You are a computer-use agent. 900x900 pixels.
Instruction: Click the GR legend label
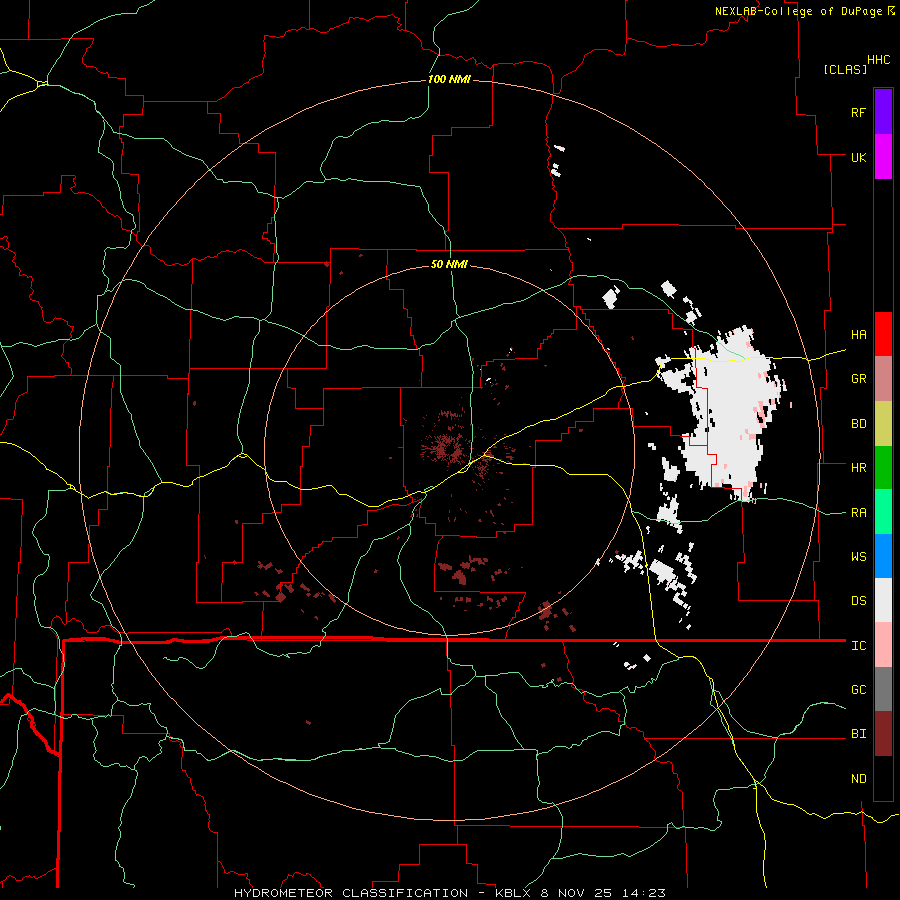858,379
